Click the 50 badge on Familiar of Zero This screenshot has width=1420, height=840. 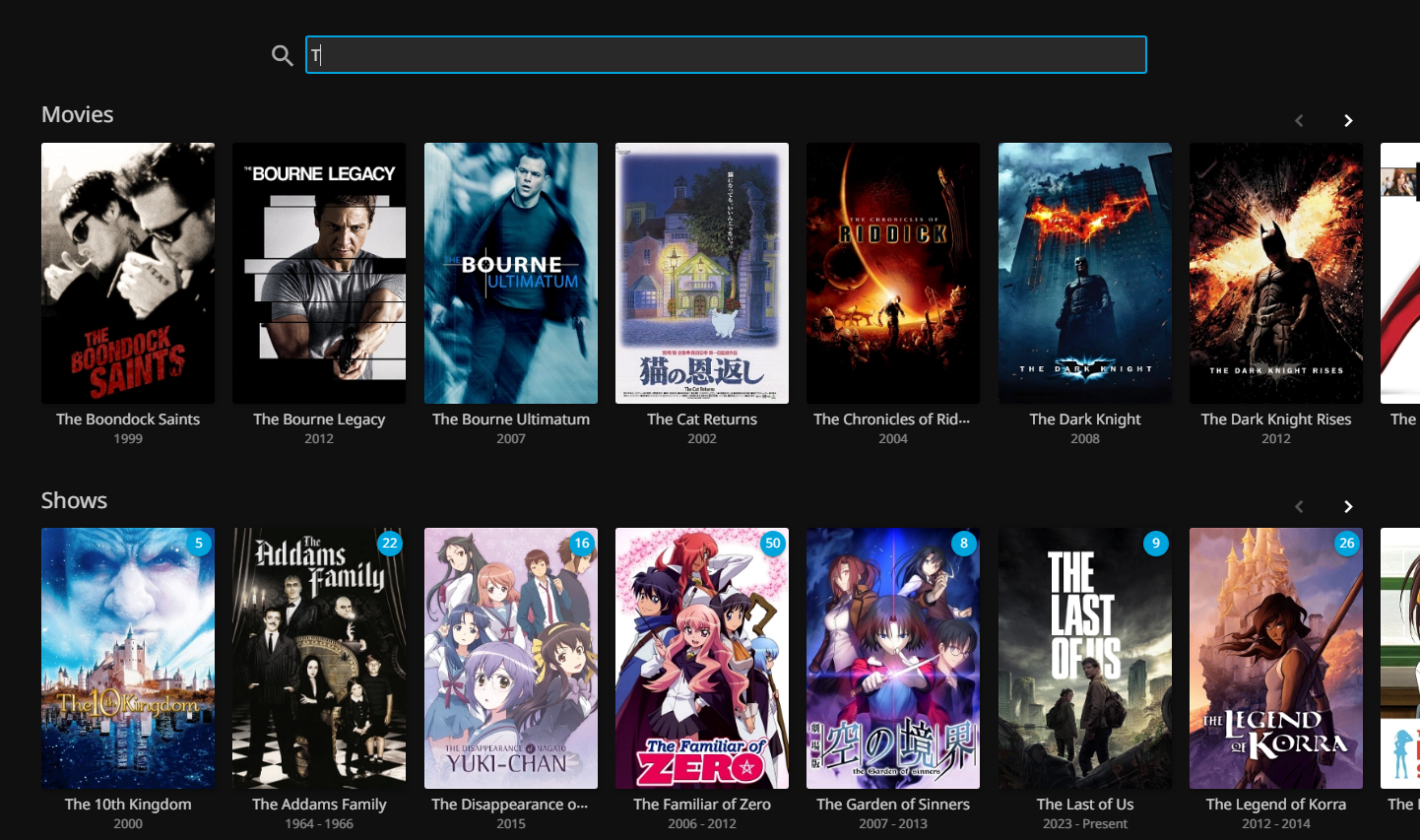[773, 543]
